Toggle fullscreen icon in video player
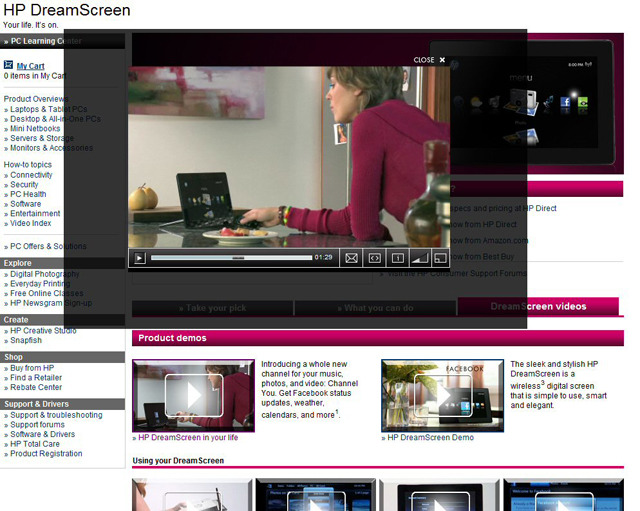Viewport: 640px width, 511px height. 440,258
